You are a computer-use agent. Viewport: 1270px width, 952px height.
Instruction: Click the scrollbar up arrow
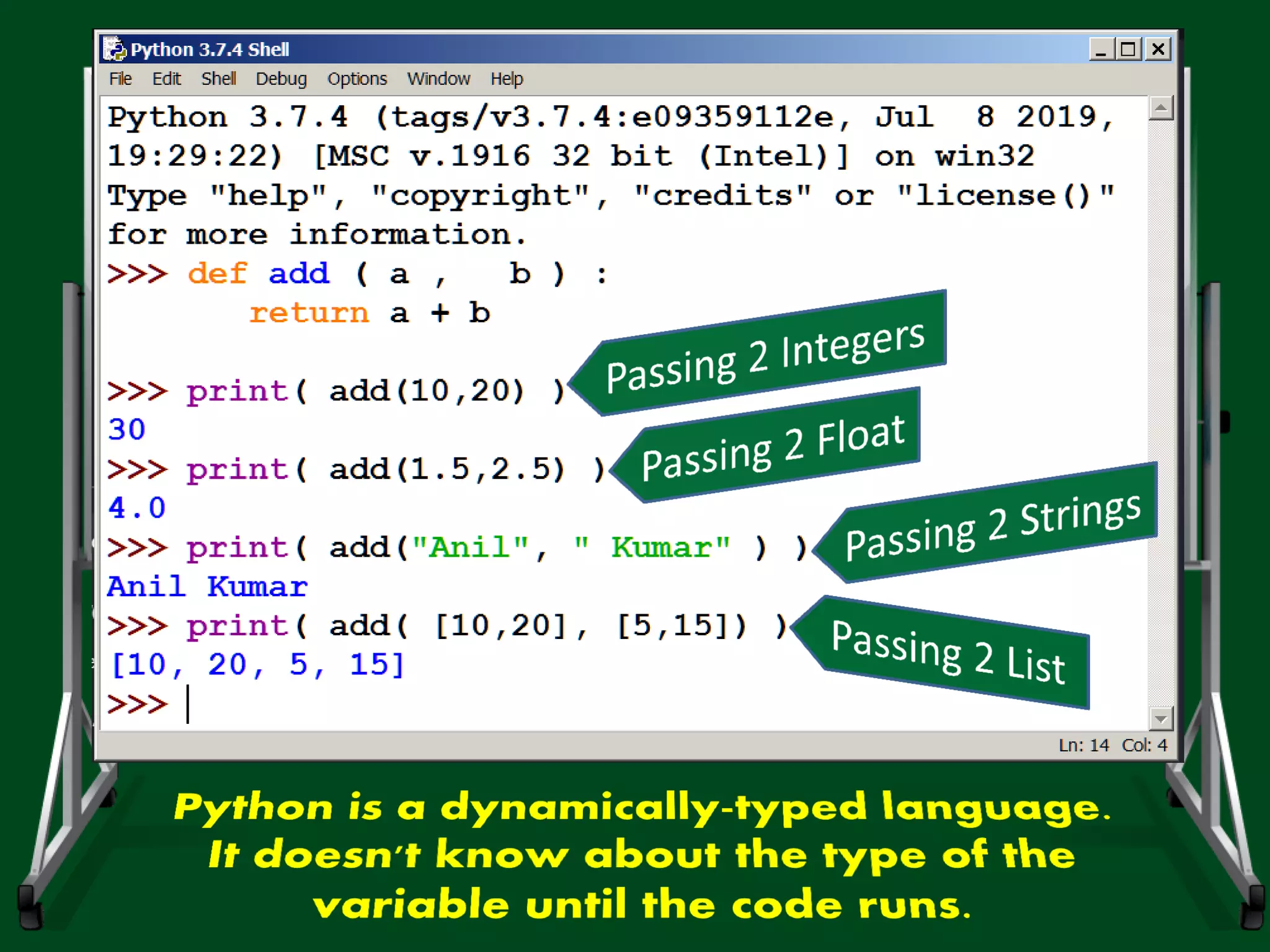tap(1160, 108)
